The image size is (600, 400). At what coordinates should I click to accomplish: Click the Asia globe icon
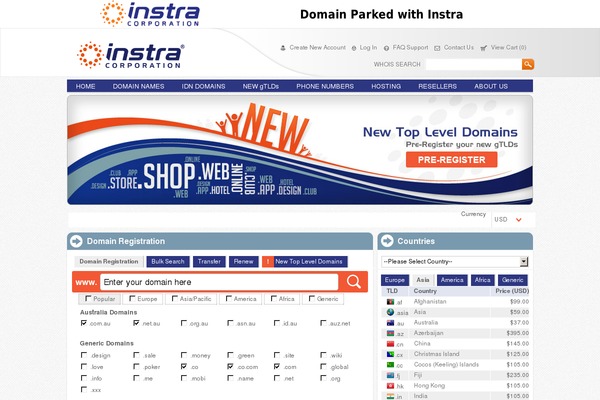tap(390, 312)
